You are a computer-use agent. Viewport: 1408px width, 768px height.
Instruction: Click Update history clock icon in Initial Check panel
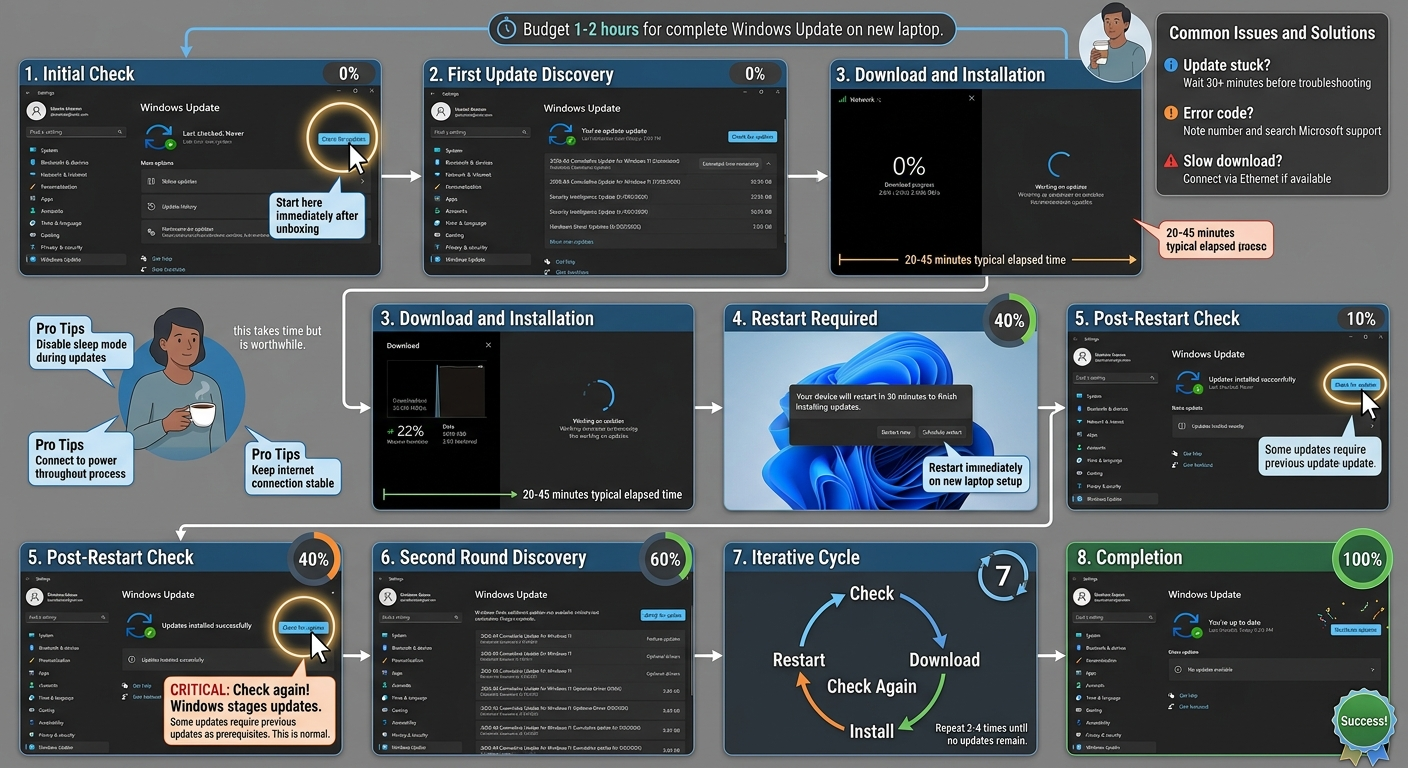(x=151, y=207)
